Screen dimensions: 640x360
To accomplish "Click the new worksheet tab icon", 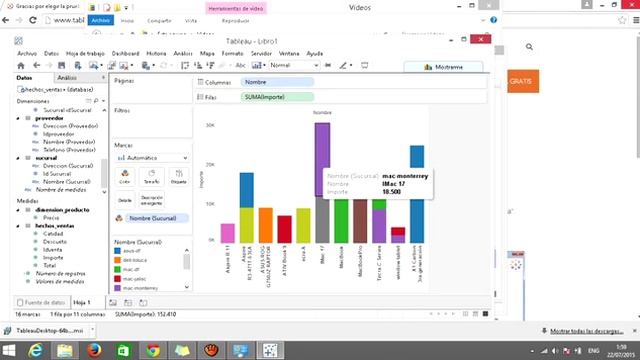I will (113, 303).
